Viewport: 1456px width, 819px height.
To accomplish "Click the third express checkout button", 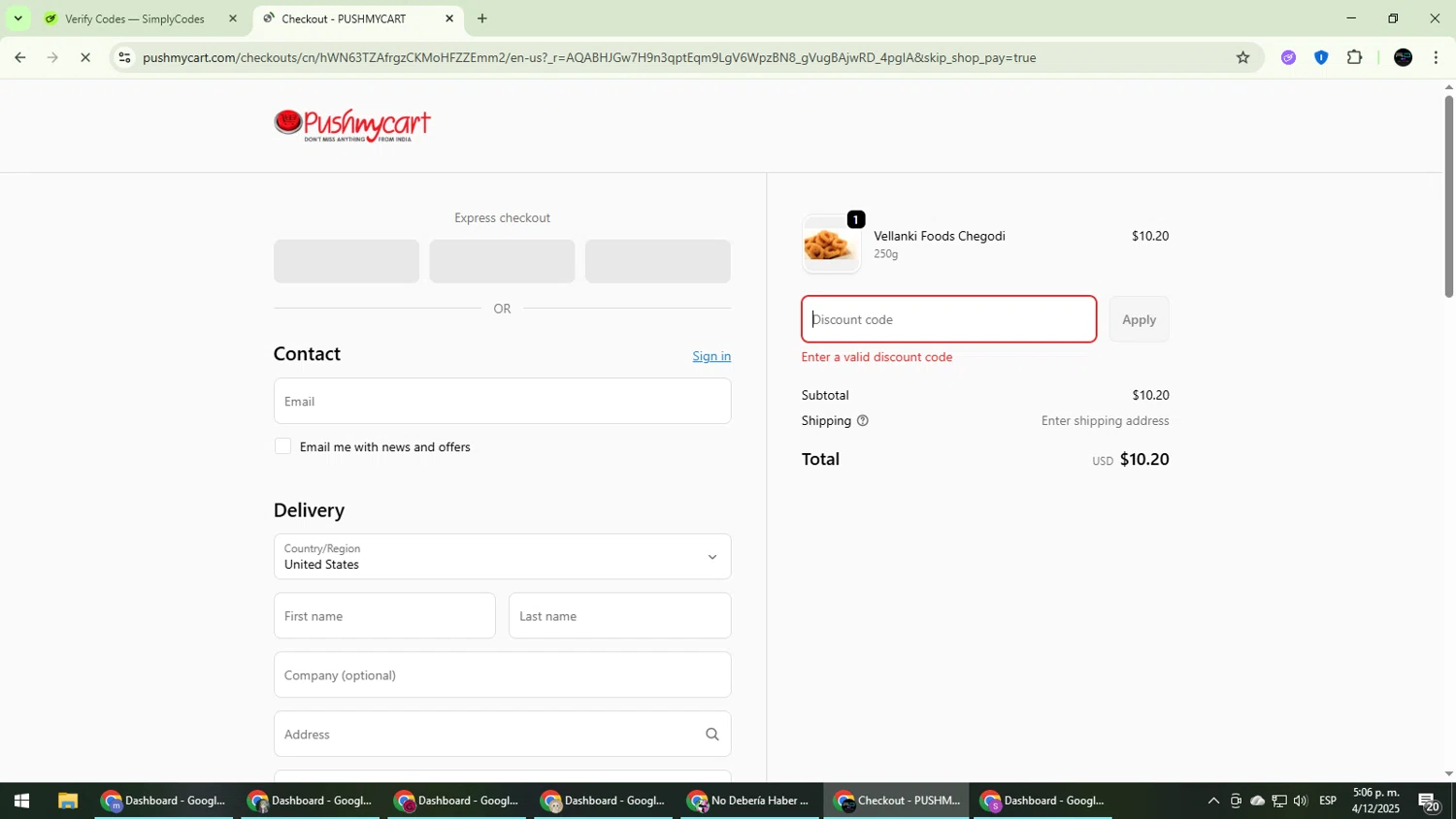I will [x=657, y=261].
